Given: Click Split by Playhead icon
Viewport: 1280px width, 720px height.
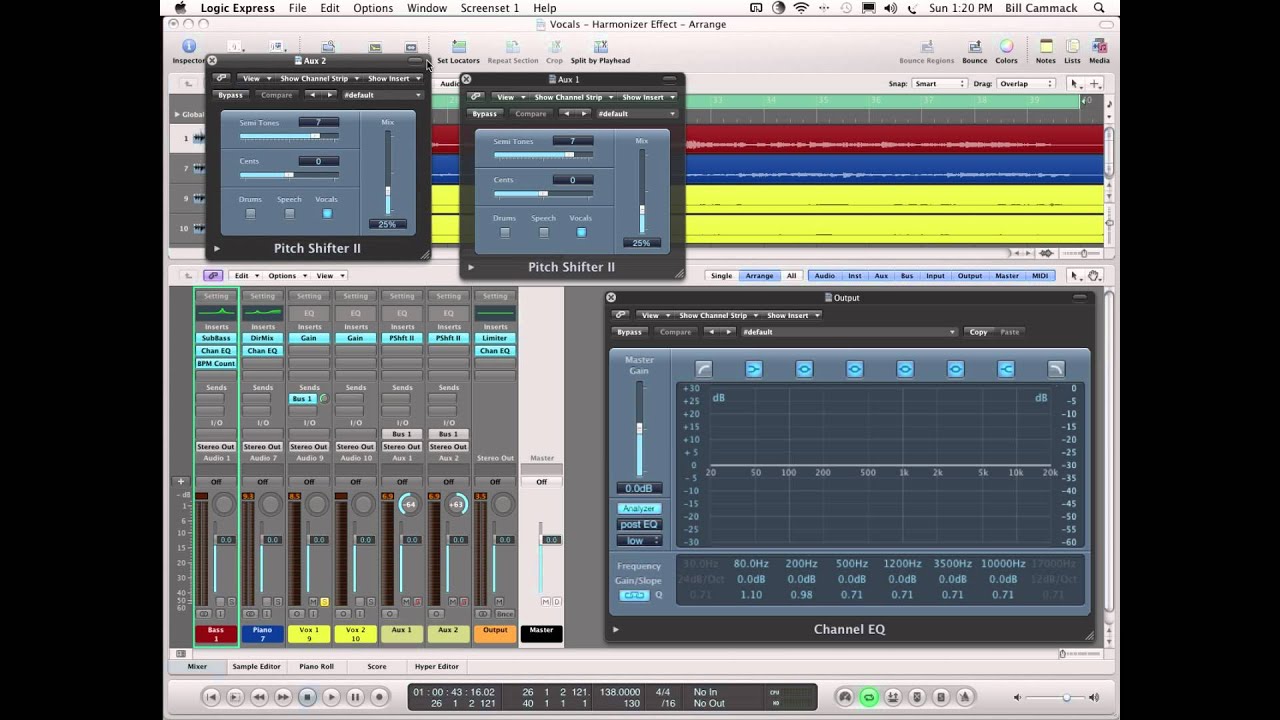Looking at the screenshot, I should pos(600,47).
